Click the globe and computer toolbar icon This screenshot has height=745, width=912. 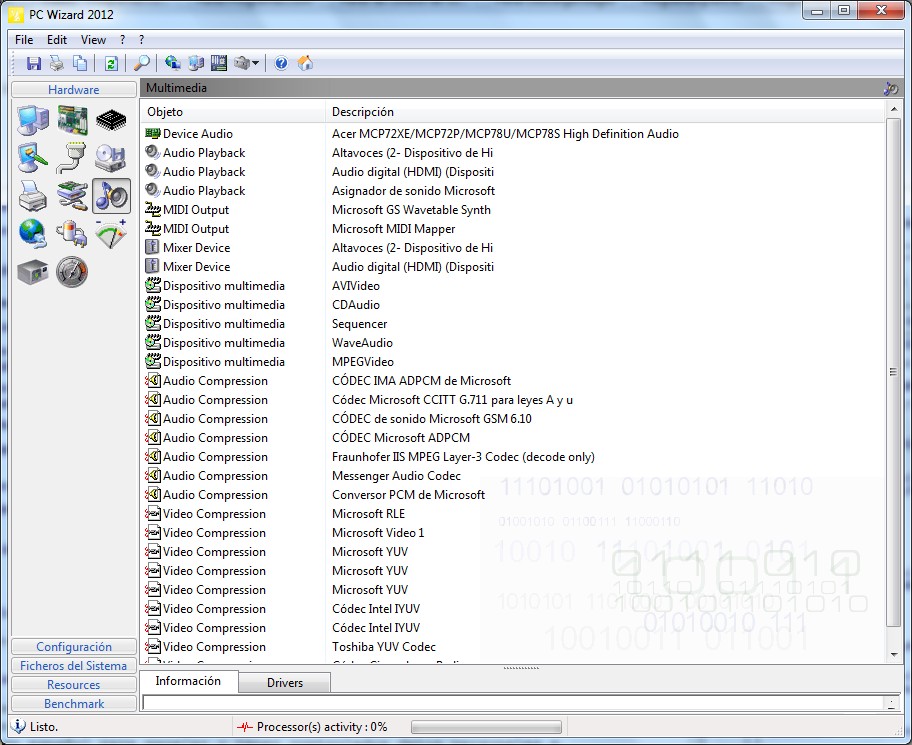[x=173, y=63]
